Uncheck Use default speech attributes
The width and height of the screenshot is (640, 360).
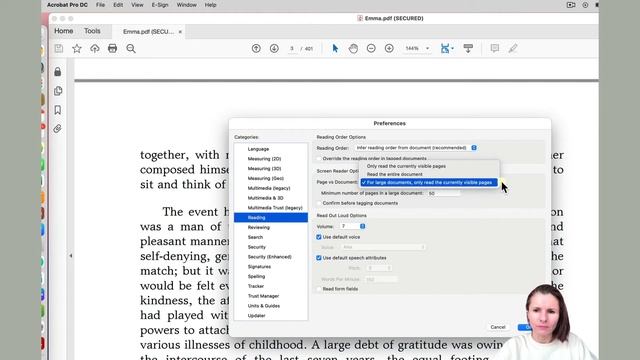319,258
